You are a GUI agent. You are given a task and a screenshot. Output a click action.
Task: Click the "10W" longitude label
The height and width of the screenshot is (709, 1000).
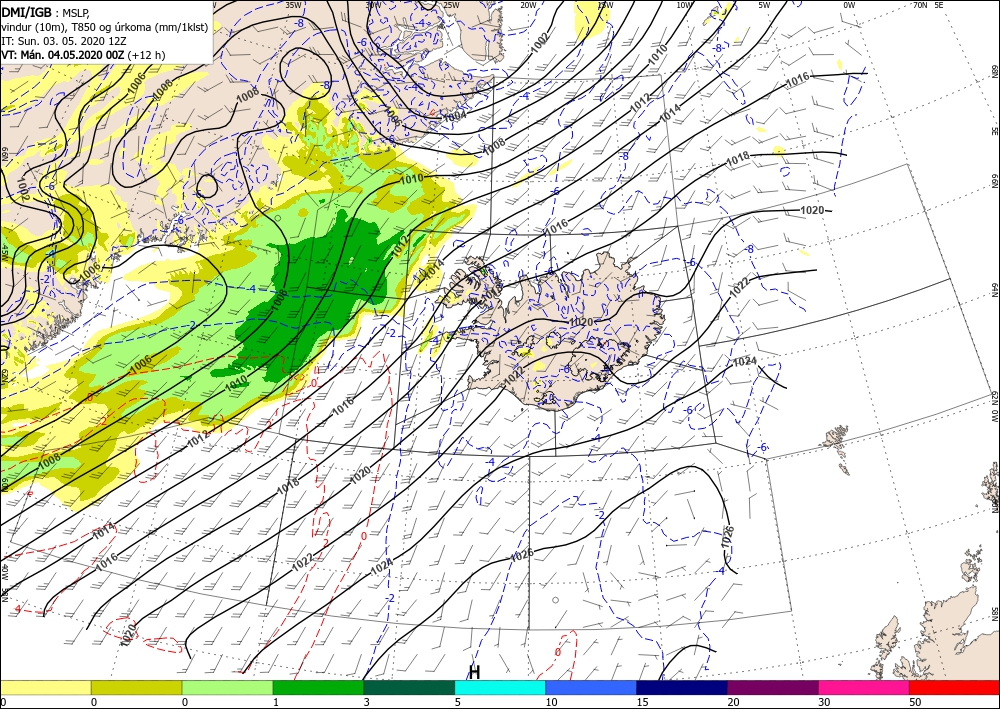click(684, 5)
